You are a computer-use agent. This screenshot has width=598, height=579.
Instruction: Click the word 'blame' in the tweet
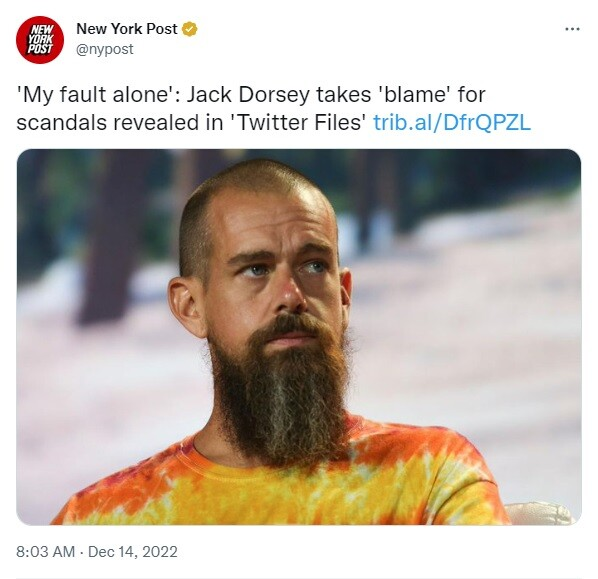413,95
